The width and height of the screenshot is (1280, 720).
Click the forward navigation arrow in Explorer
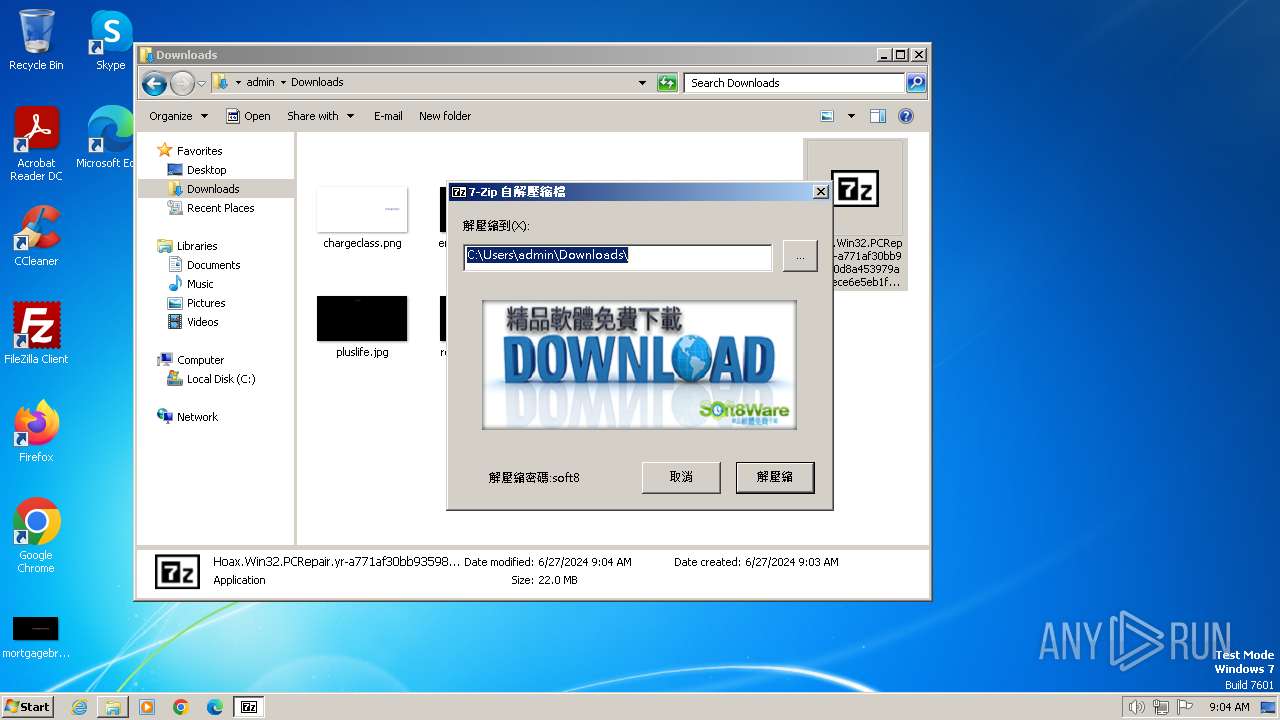[182, 83]
